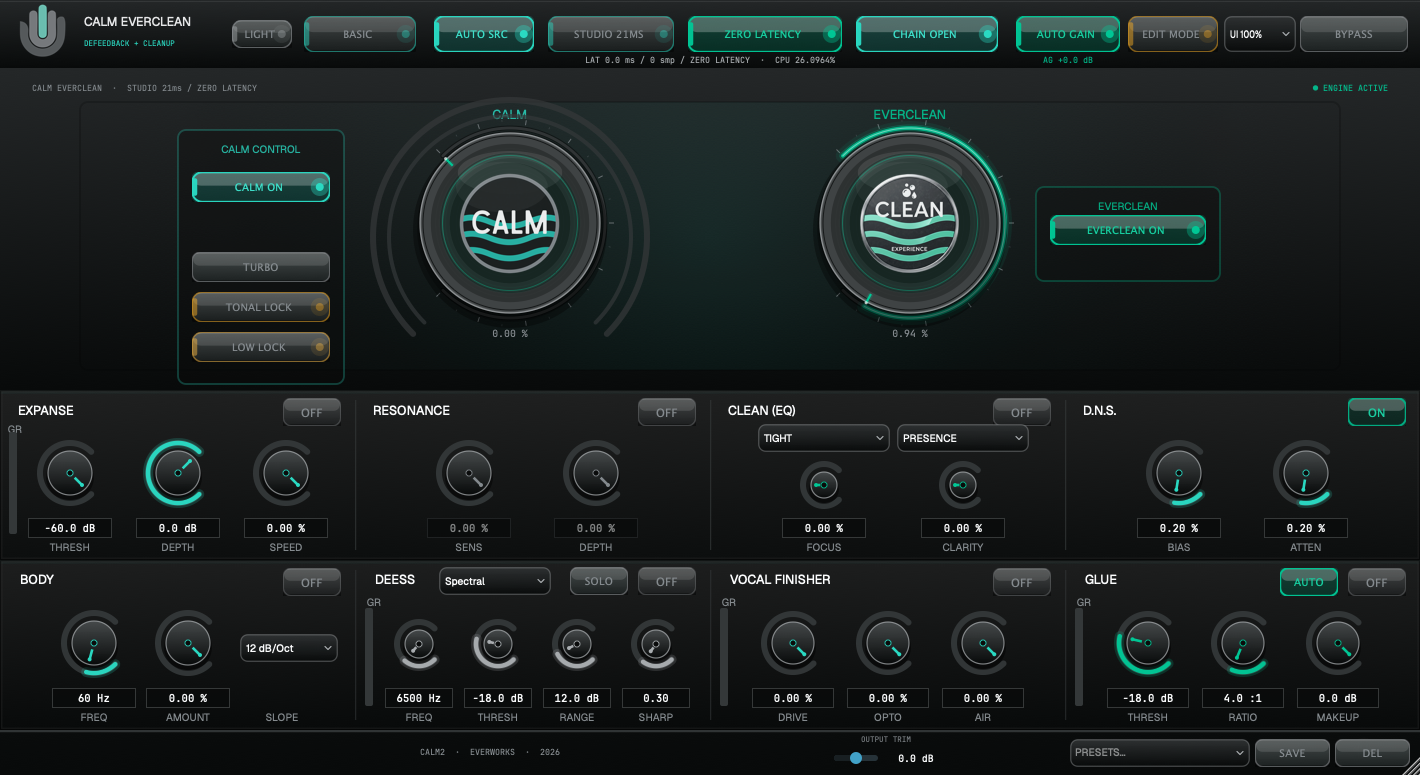Image resolution: width=1420 pixels, height=775 pixels.
Task: Toggle LOW LOCK
Action: click(x=261, y=347)
